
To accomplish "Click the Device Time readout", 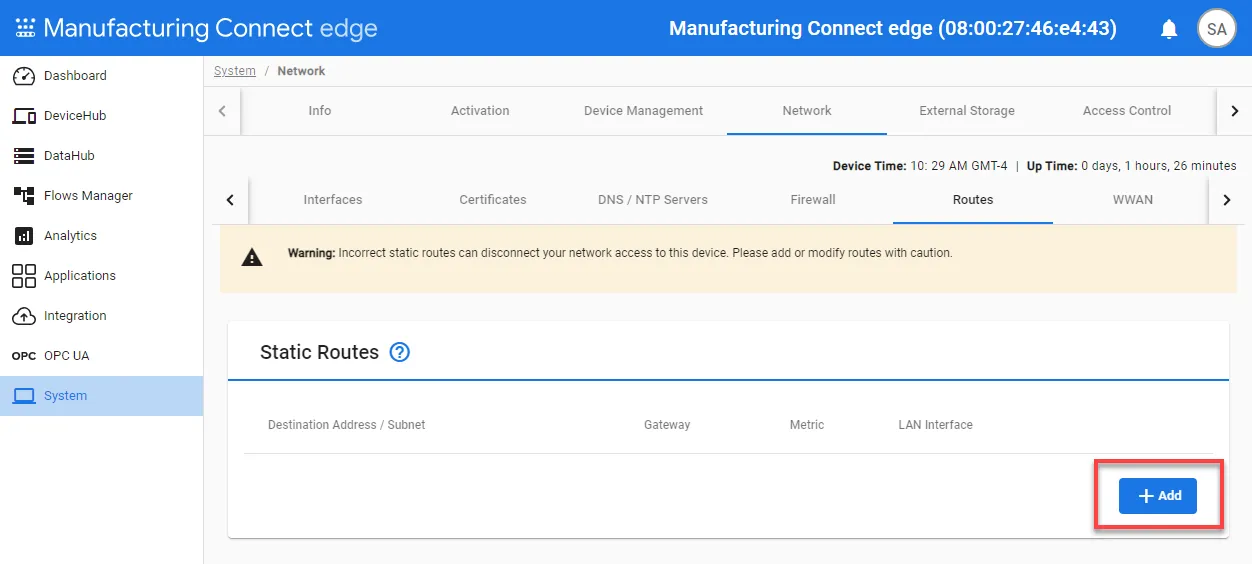I will point(920,166).
